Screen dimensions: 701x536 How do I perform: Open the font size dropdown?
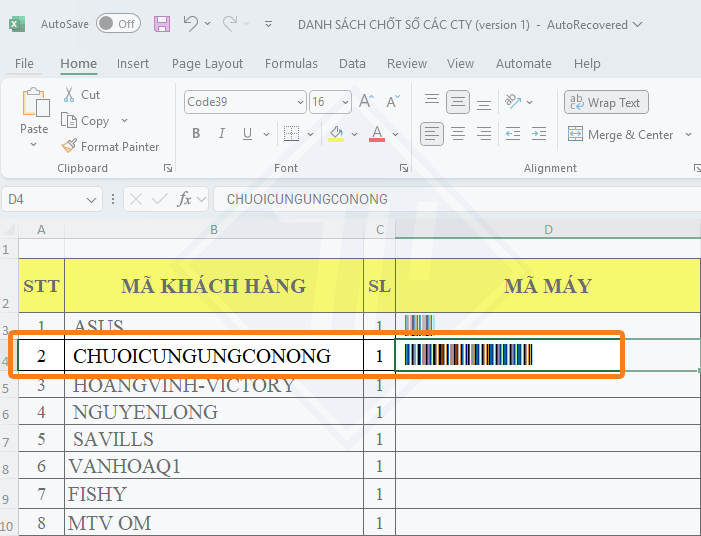345,102
